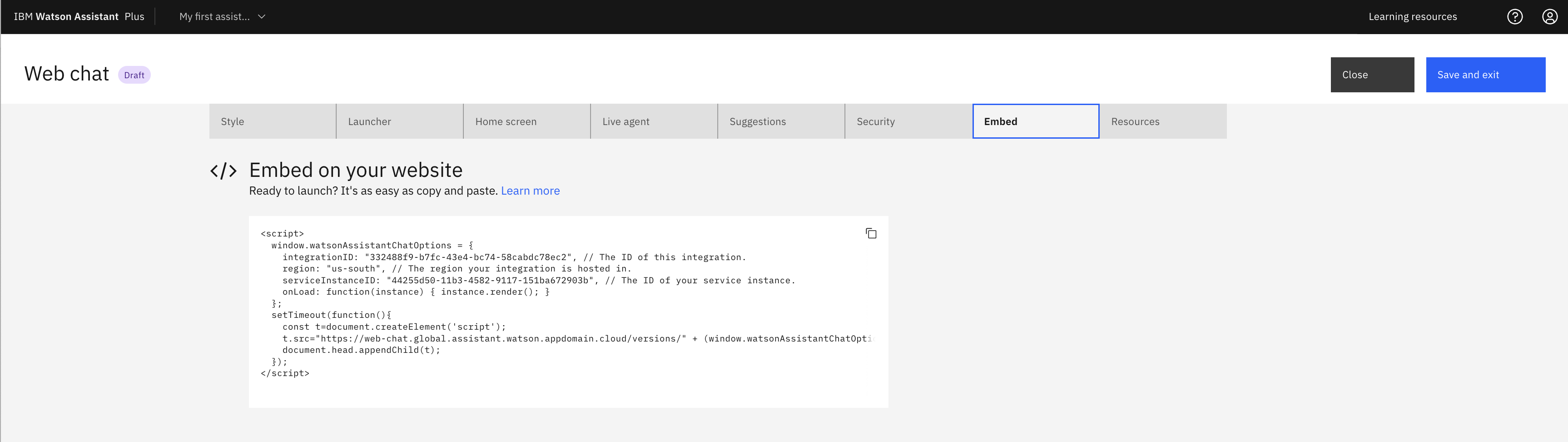This screenshot has height=442, width=1568.
Task: Click the code brackets icon beside heading
Action: tap(223, 171)
